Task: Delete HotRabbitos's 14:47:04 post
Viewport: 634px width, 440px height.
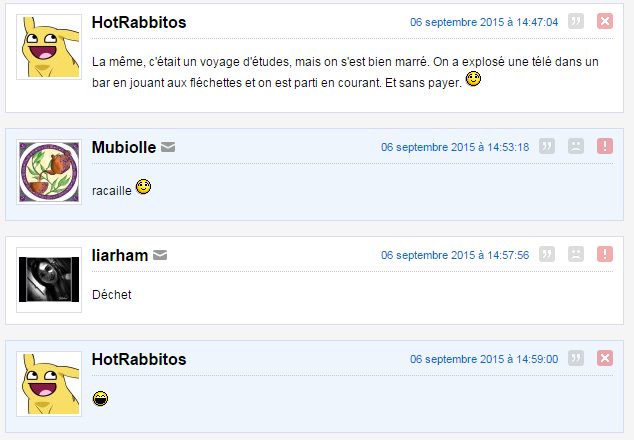Action: tap(605, 21)
